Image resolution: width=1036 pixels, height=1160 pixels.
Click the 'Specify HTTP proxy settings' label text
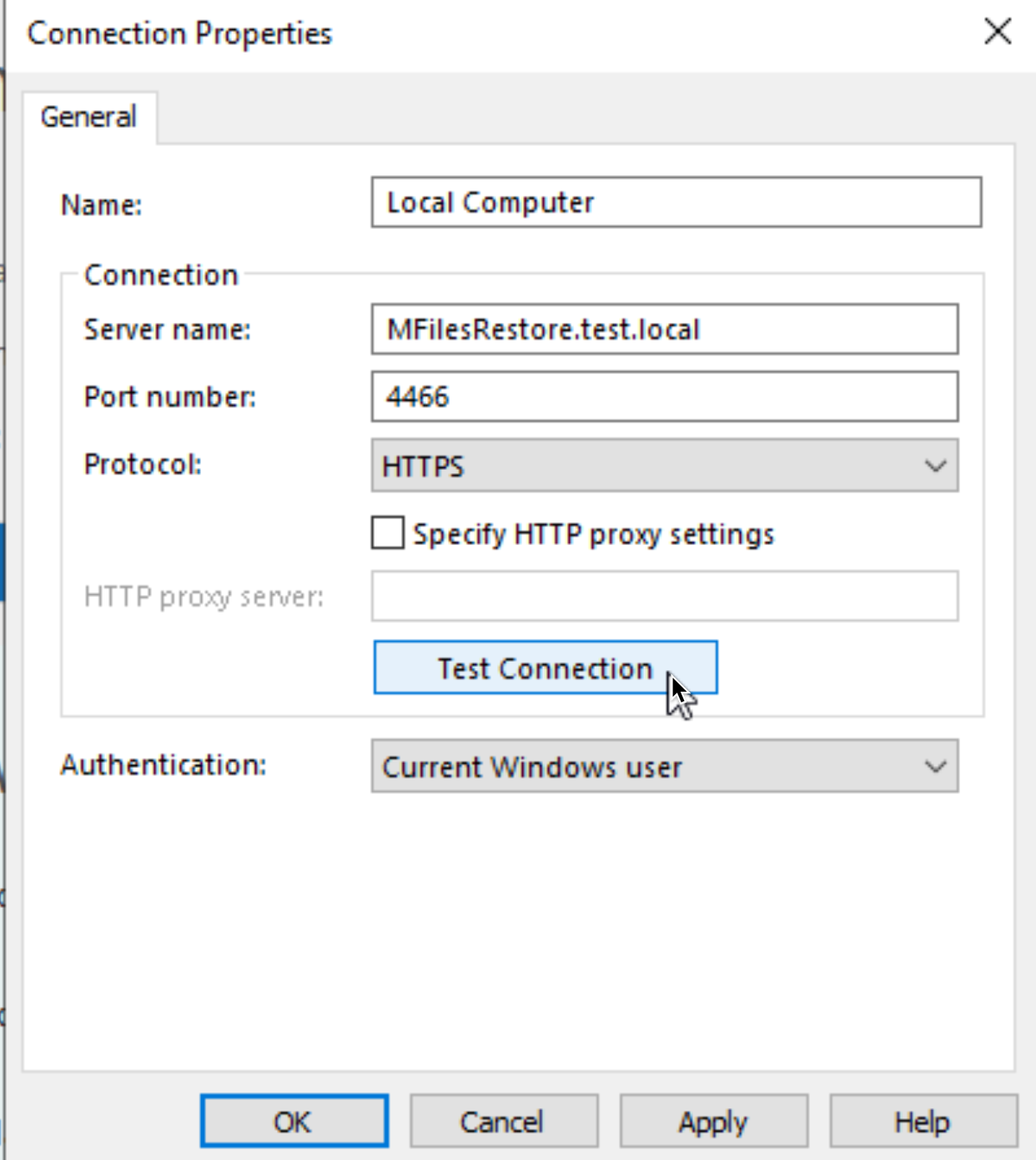coord(594,534)
